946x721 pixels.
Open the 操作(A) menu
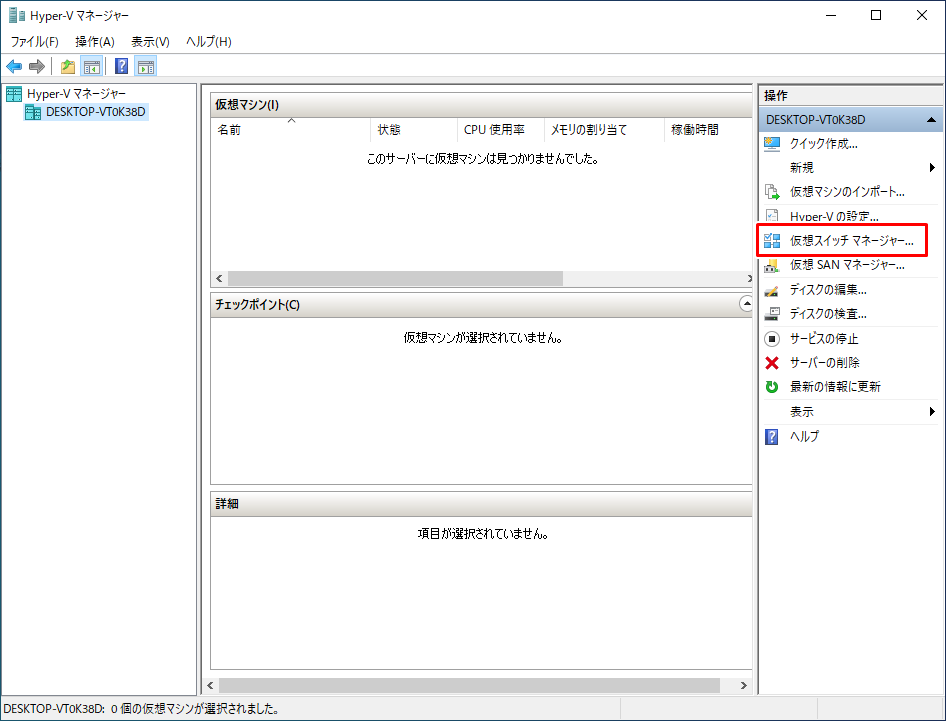[95, 42]
